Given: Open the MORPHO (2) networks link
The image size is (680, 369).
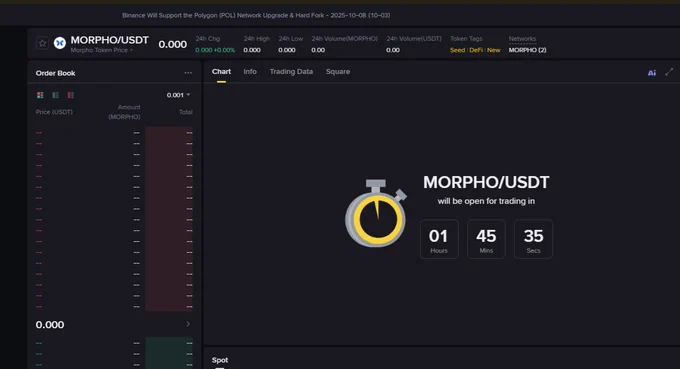Looking at the screenshot, I should (x=527, y=50).
